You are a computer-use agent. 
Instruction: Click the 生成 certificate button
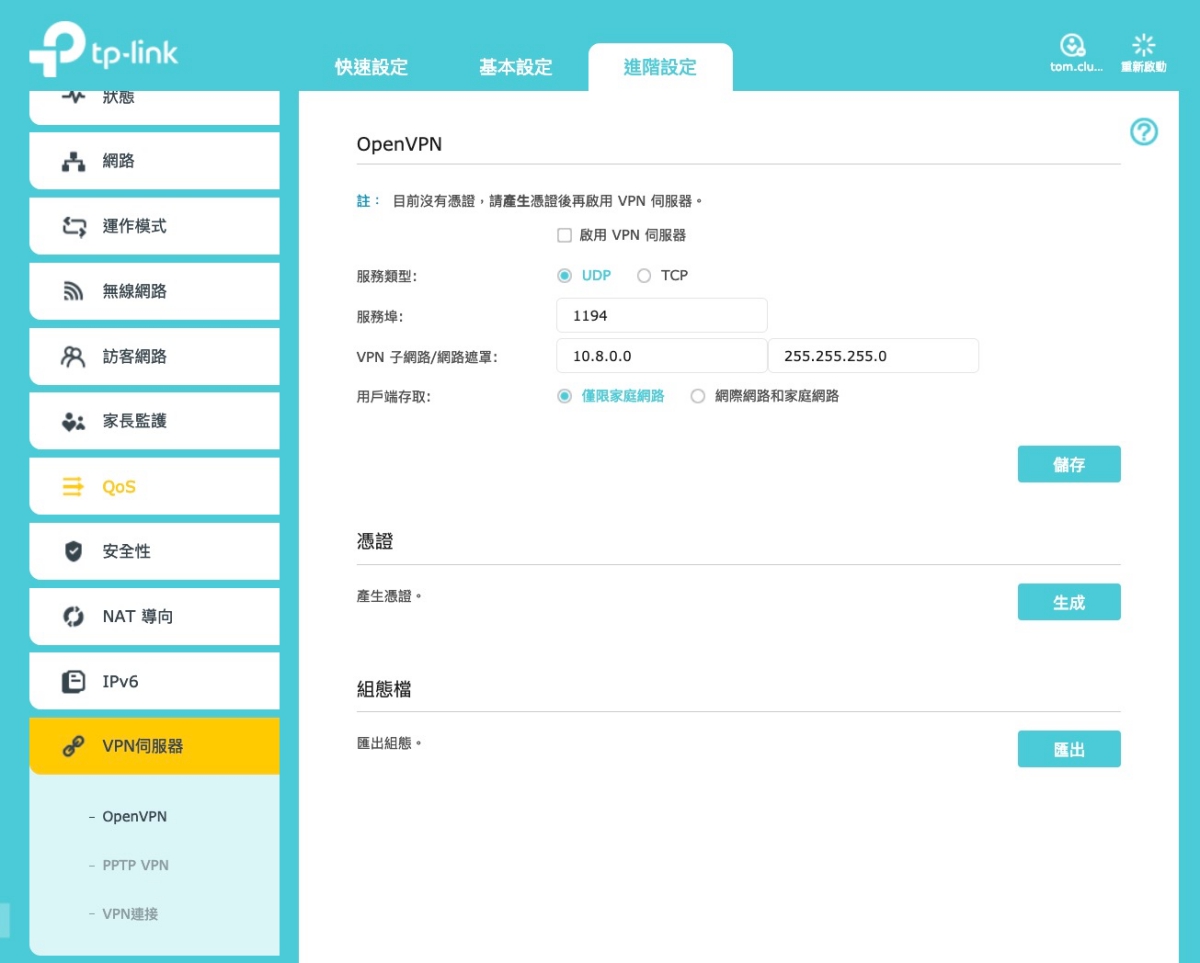1068,603
